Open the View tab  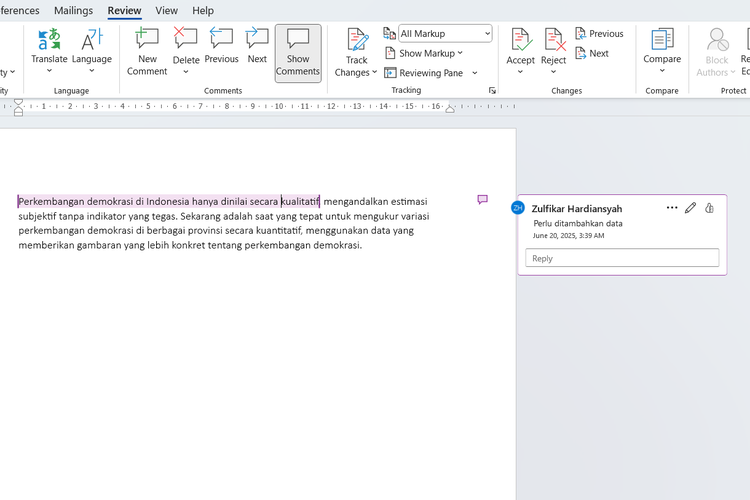point(166,10)
